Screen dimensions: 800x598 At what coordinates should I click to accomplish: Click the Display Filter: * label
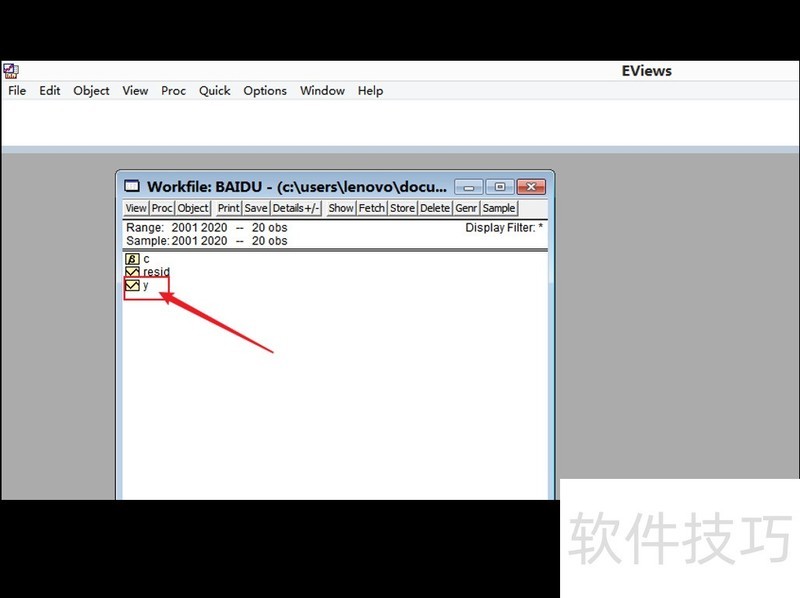coord(504,228)
